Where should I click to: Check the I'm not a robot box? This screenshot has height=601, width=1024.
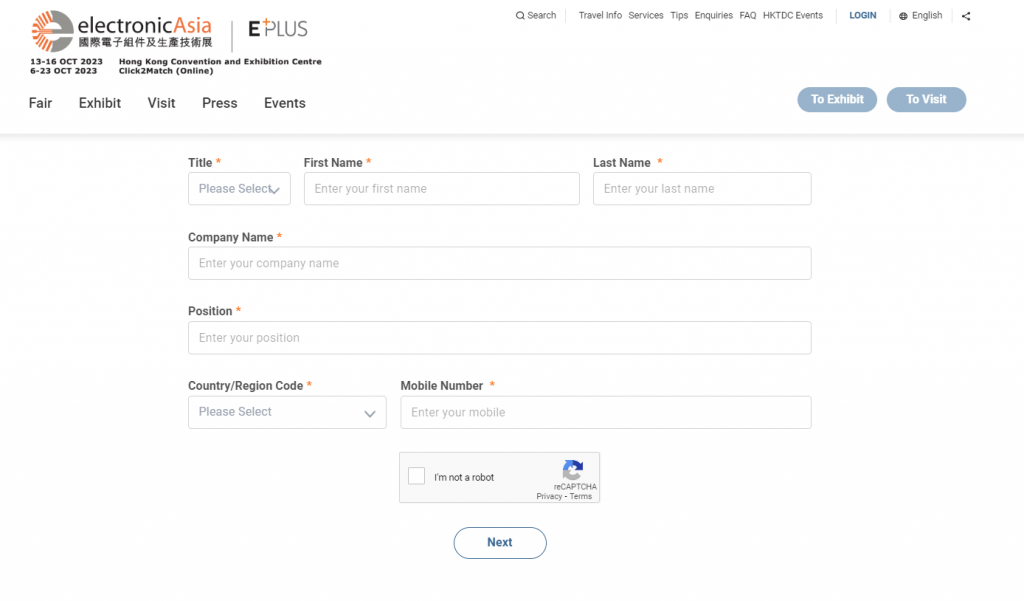[417, 477]
